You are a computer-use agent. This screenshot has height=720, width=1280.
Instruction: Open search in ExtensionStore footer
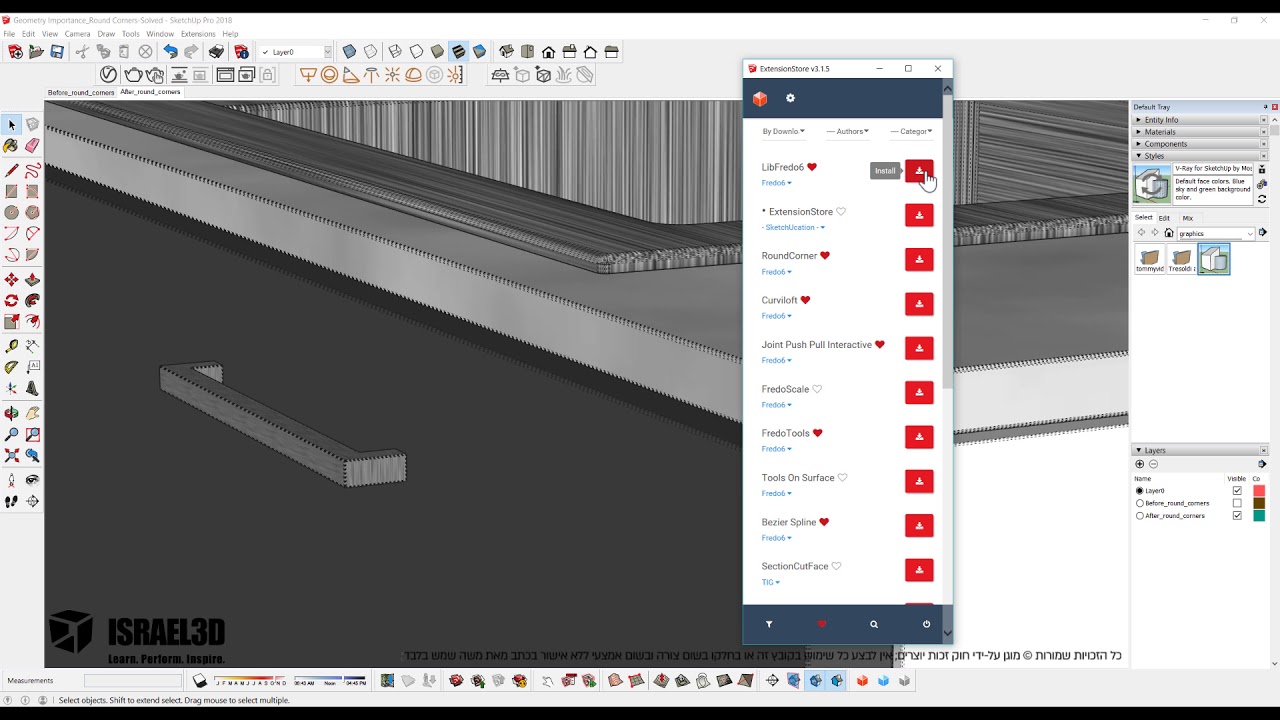(x=874, y=624)
